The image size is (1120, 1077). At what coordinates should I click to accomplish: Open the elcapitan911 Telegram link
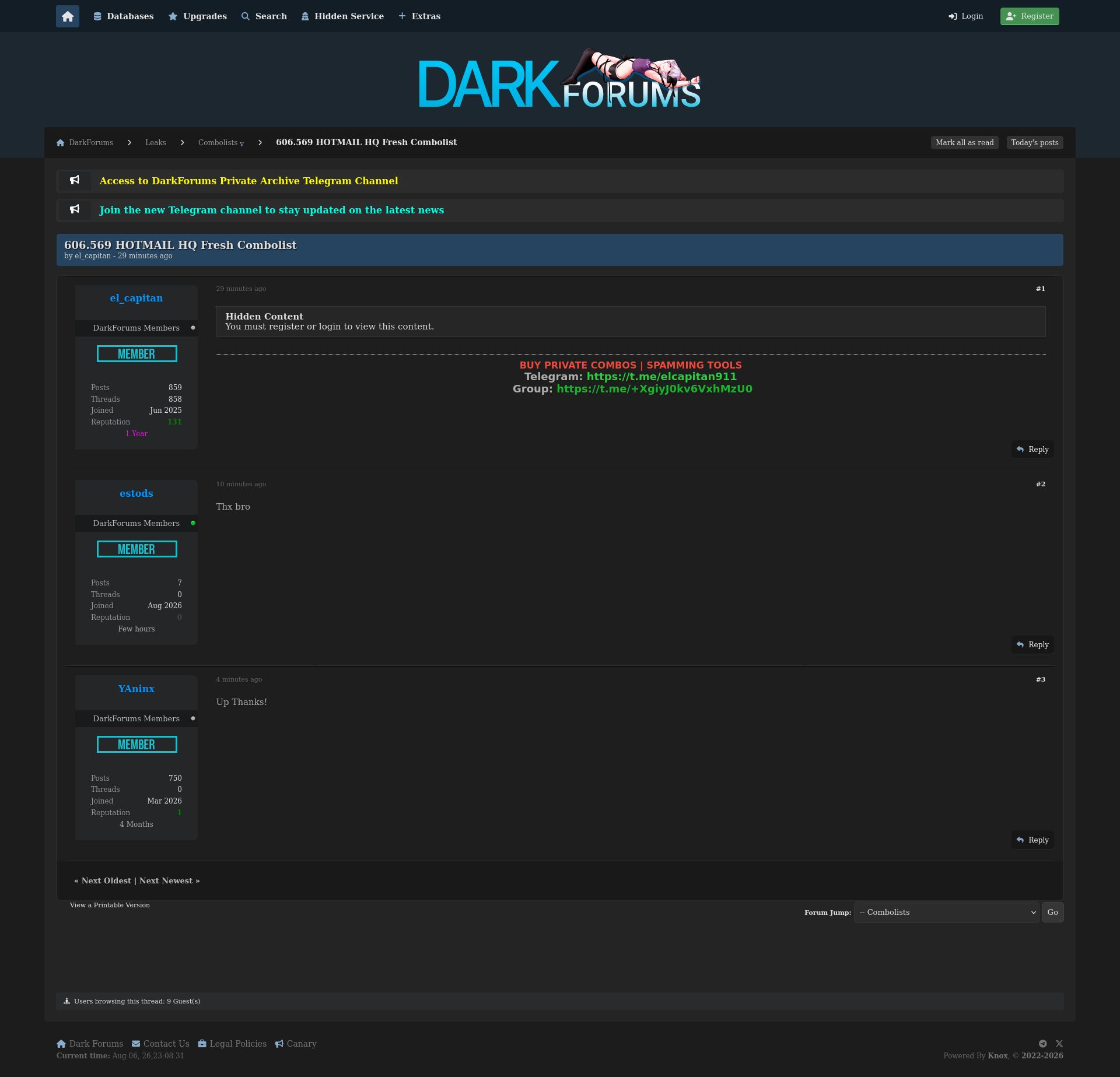(661, 377)
